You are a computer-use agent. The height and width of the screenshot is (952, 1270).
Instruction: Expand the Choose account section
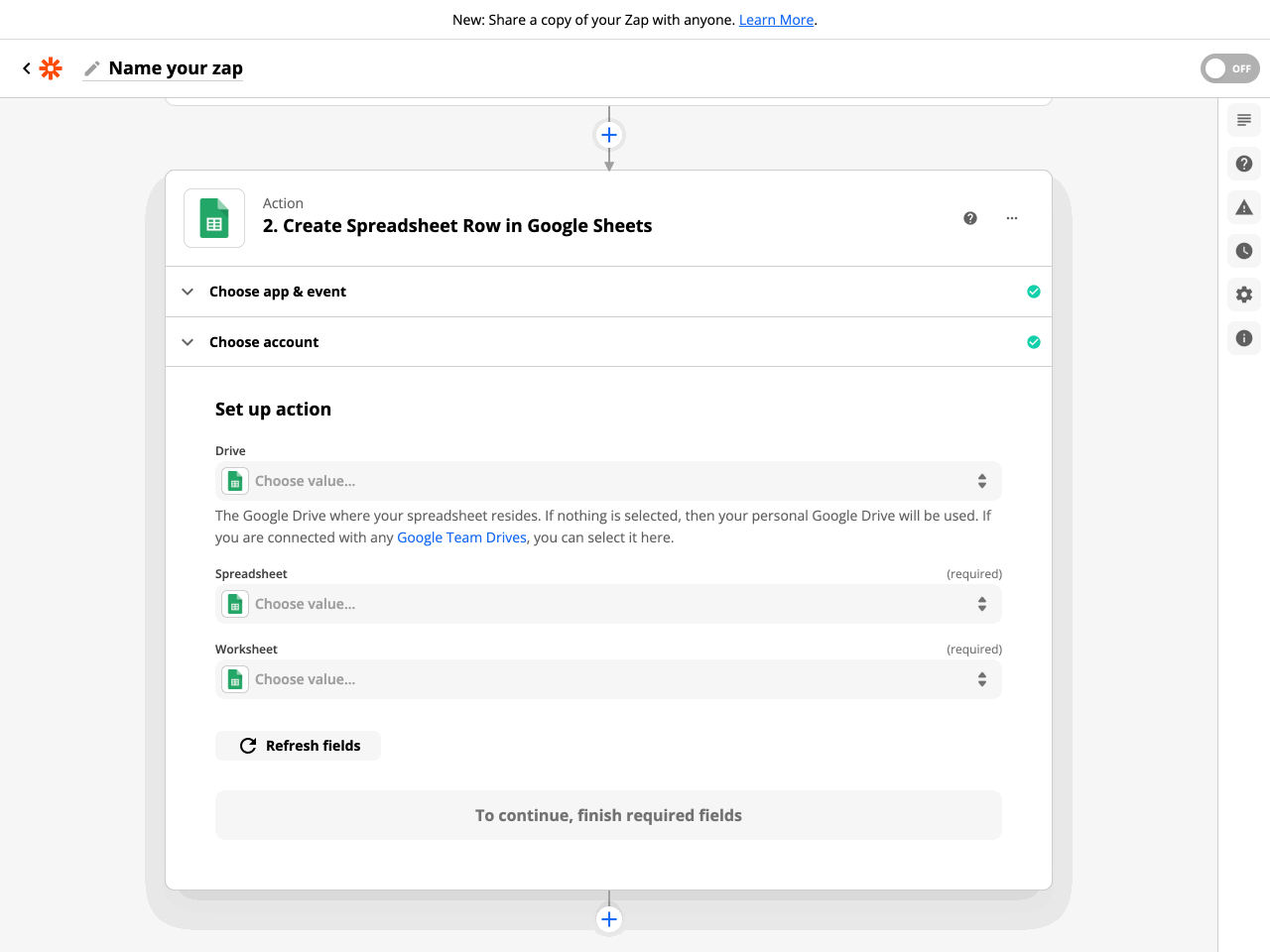(264, 342)
